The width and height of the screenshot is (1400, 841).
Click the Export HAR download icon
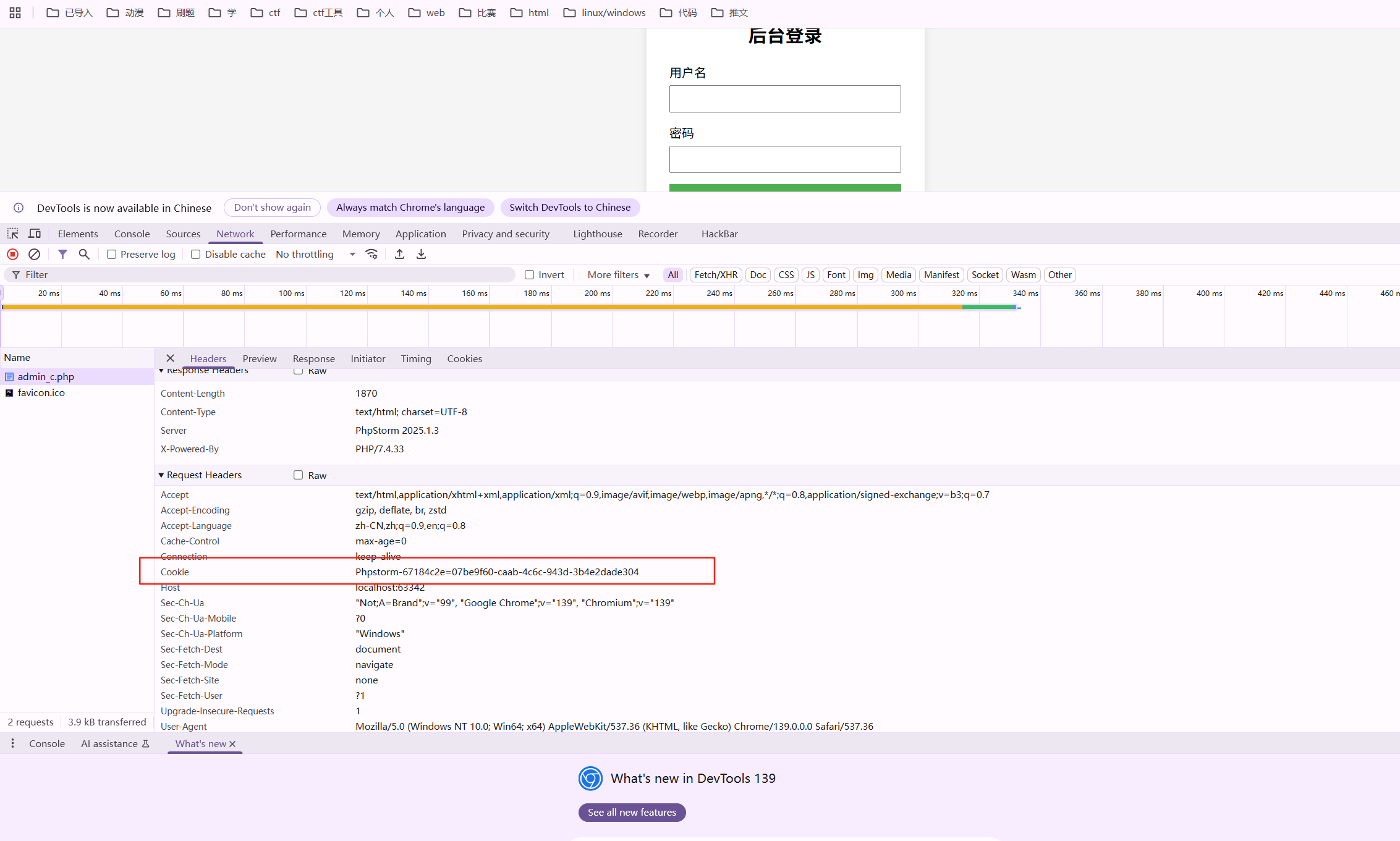[421, 254]
